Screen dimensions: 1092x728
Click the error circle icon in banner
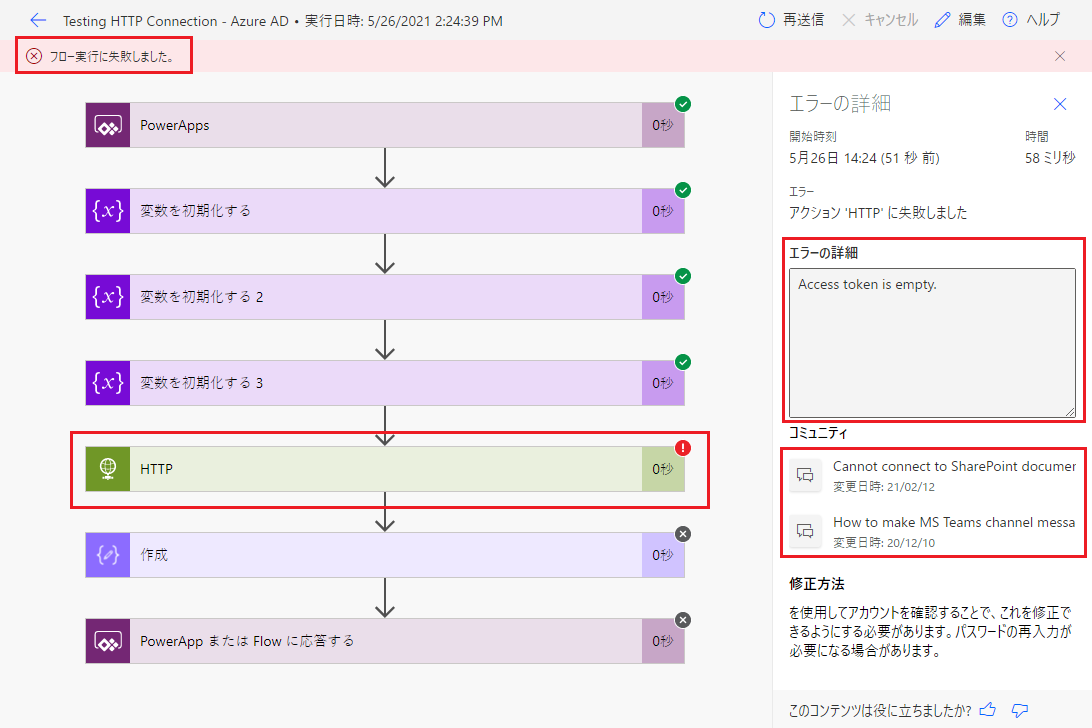tap(34, 56)
